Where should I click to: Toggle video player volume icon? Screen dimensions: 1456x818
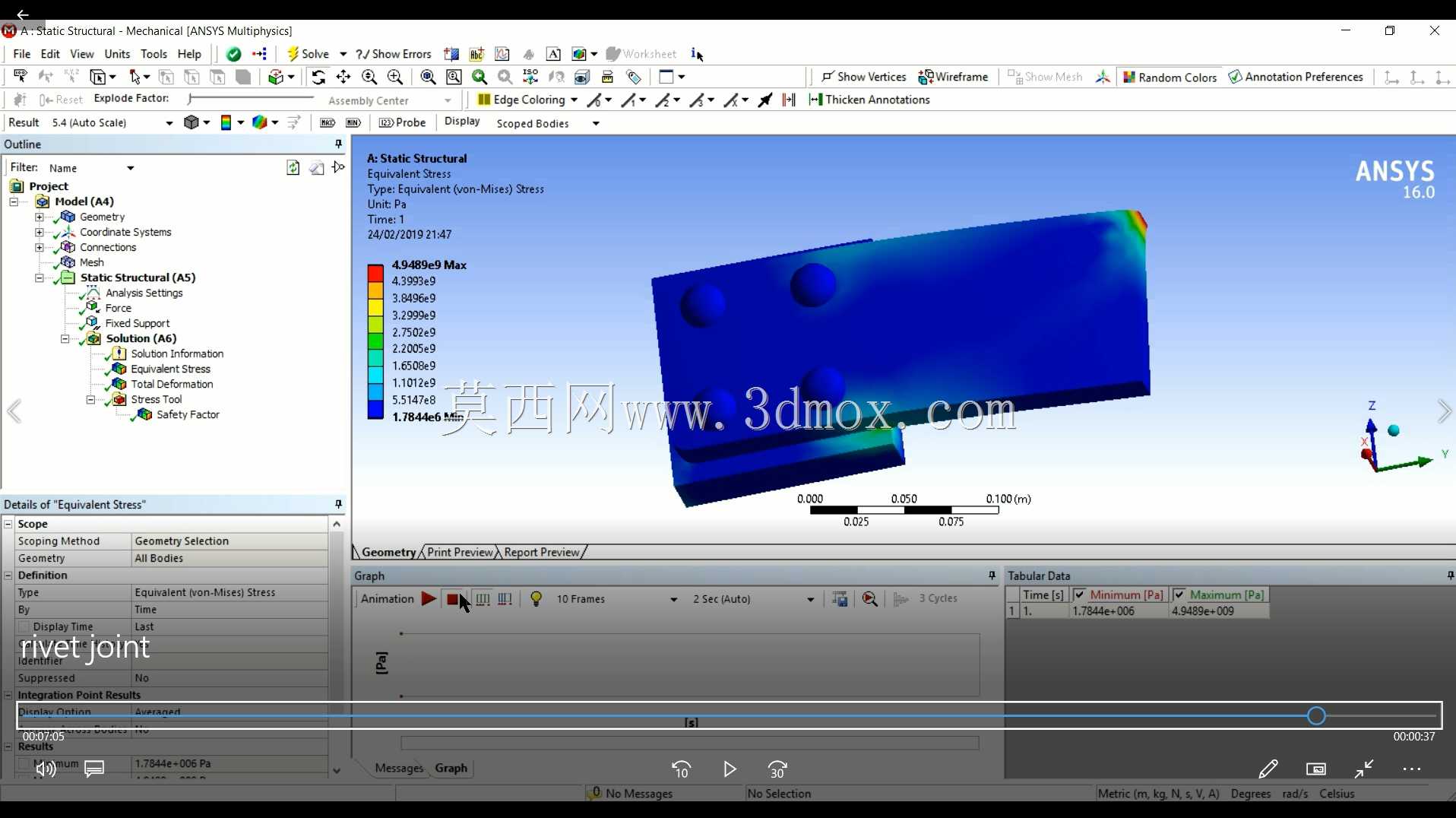[46, 769]
